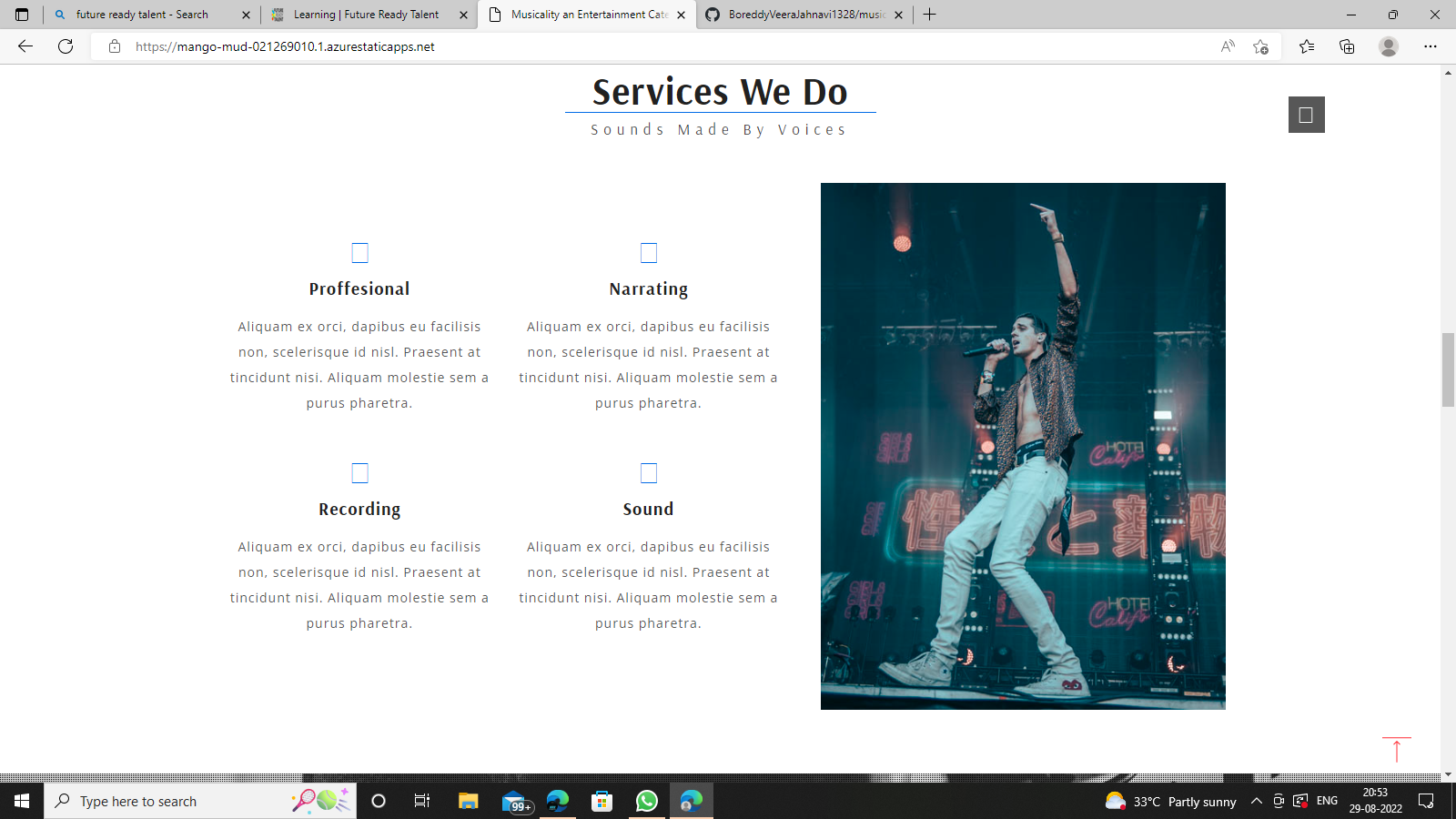The width and height of the screenshot is (1456, 819).
Task: Activate Read aloud in the address bar
Action: pyautogui.click(x=1228, y=46)
